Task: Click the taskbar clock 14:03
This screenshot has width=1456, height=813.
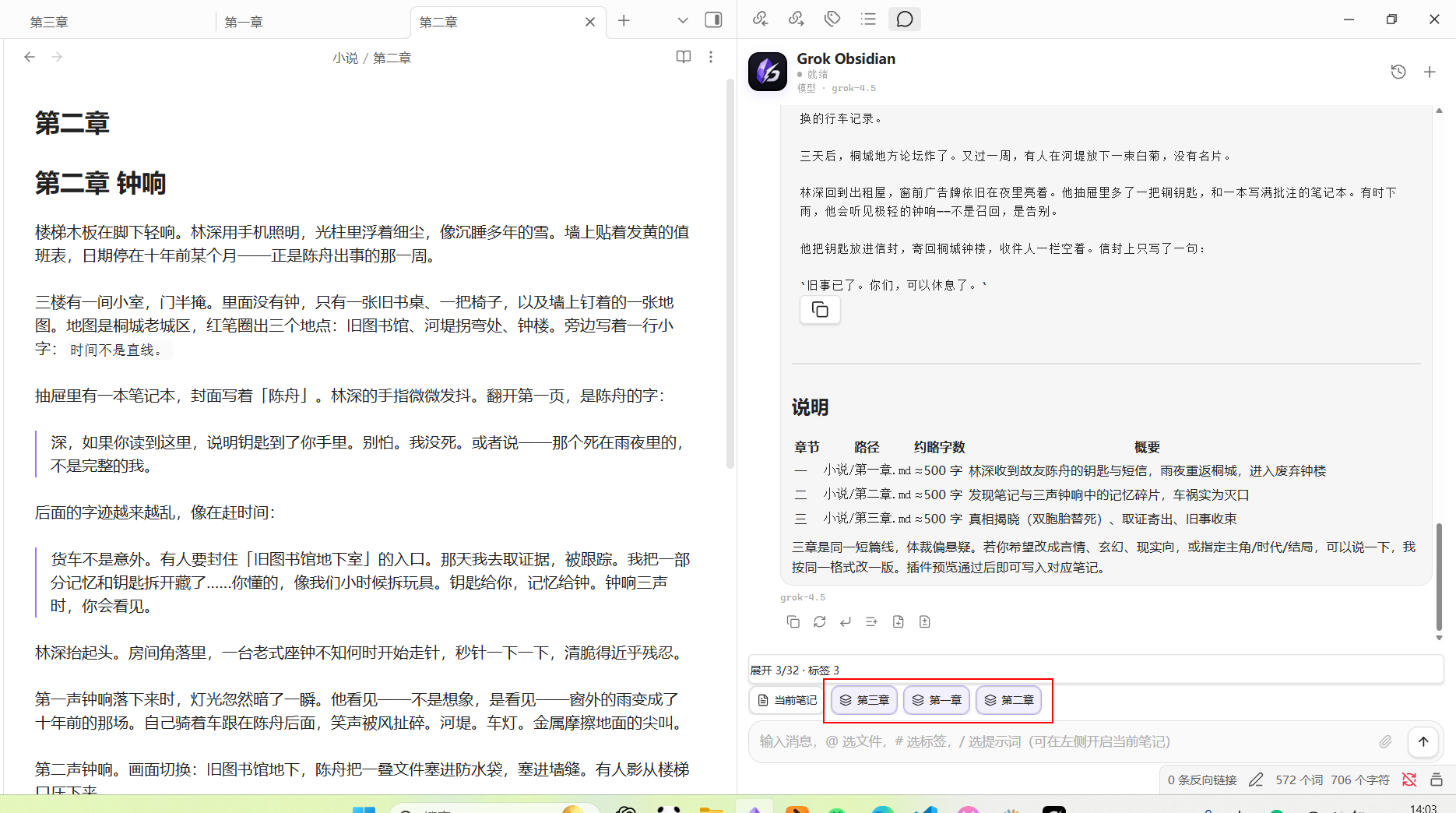Action: point(1423,808)
